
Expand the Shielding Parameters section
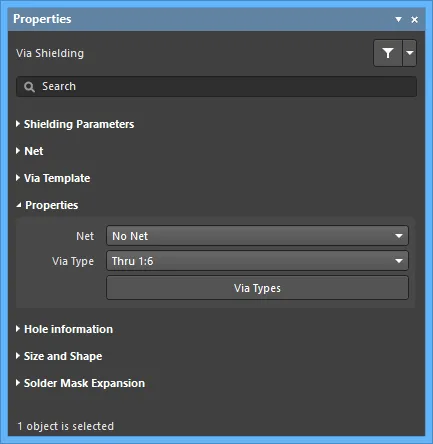[75, 124]
